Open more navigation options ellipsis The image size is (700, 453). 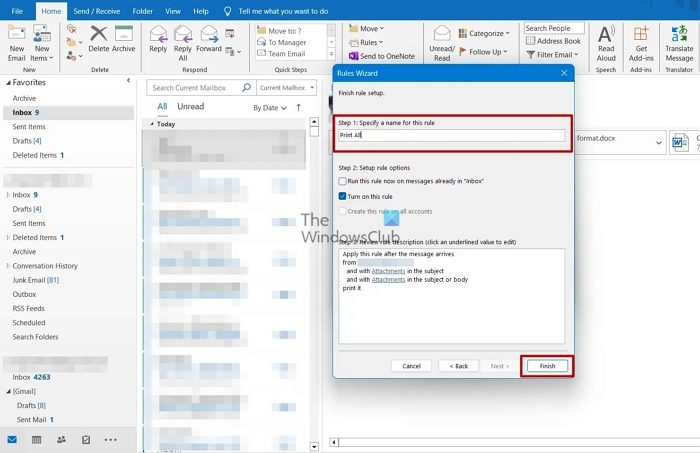pyautogui.click(x=110, y=440)
